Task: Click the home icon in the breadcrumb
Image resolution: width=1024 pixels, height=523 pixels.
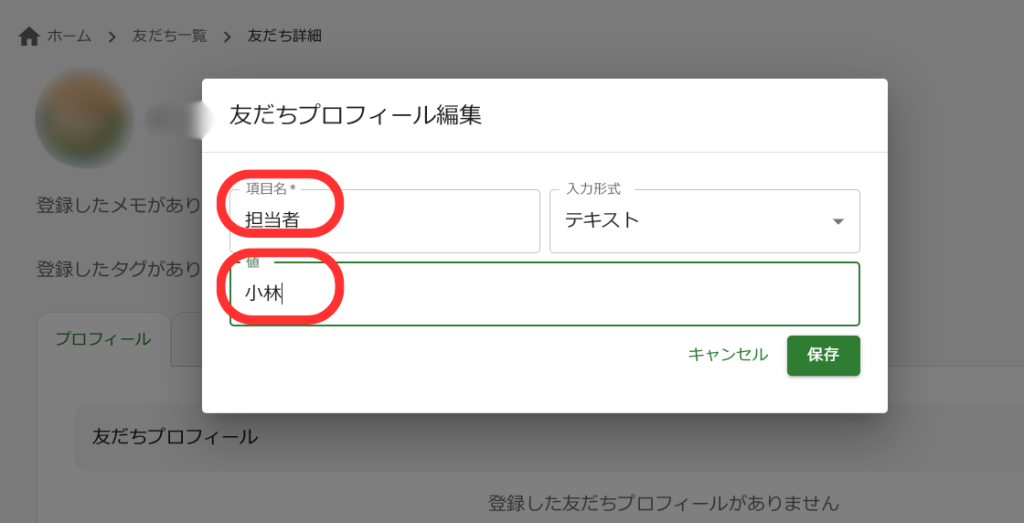Action: (29, 37)
